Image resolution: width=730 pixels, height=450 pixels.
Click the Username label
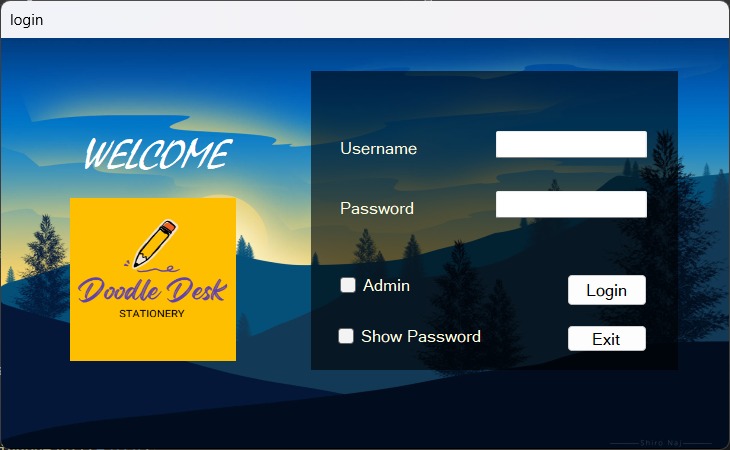click(378, 149)
